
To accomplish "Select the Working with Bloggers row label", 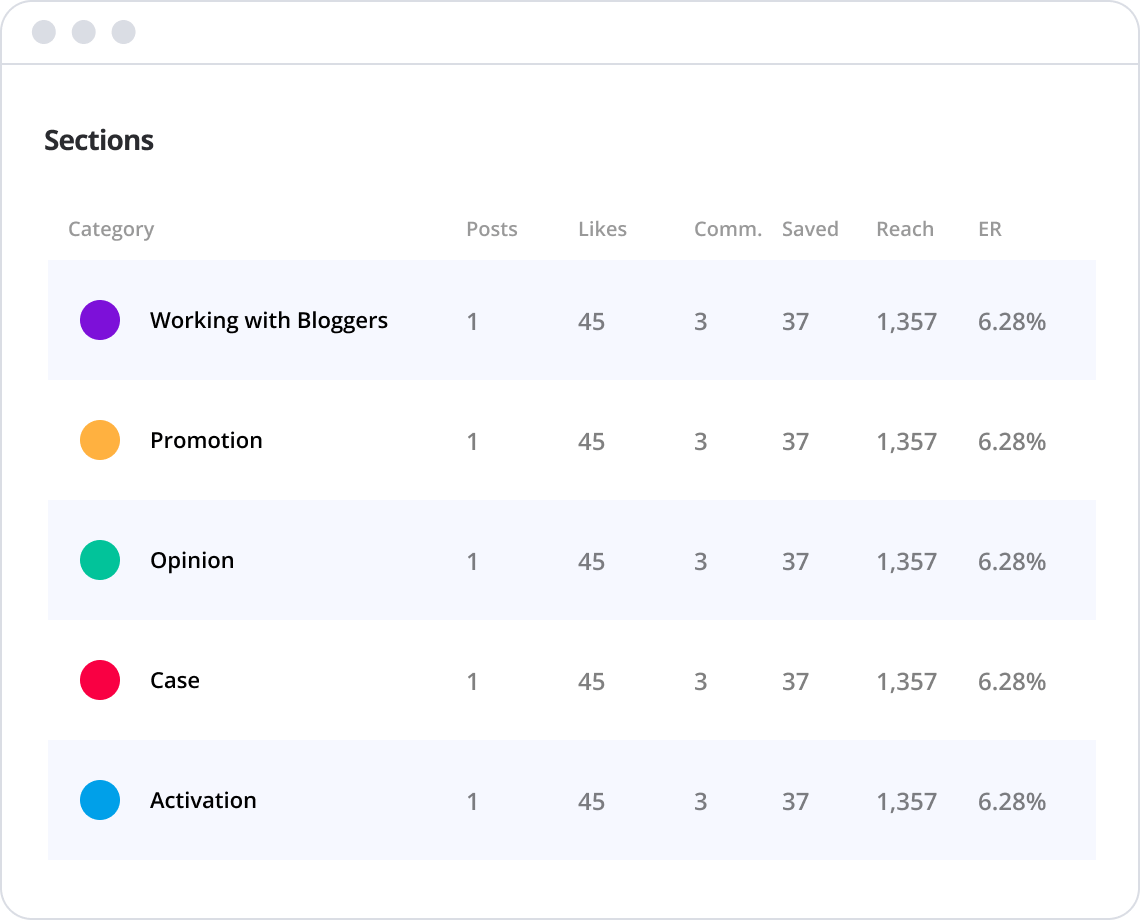I will click(268, 321).
